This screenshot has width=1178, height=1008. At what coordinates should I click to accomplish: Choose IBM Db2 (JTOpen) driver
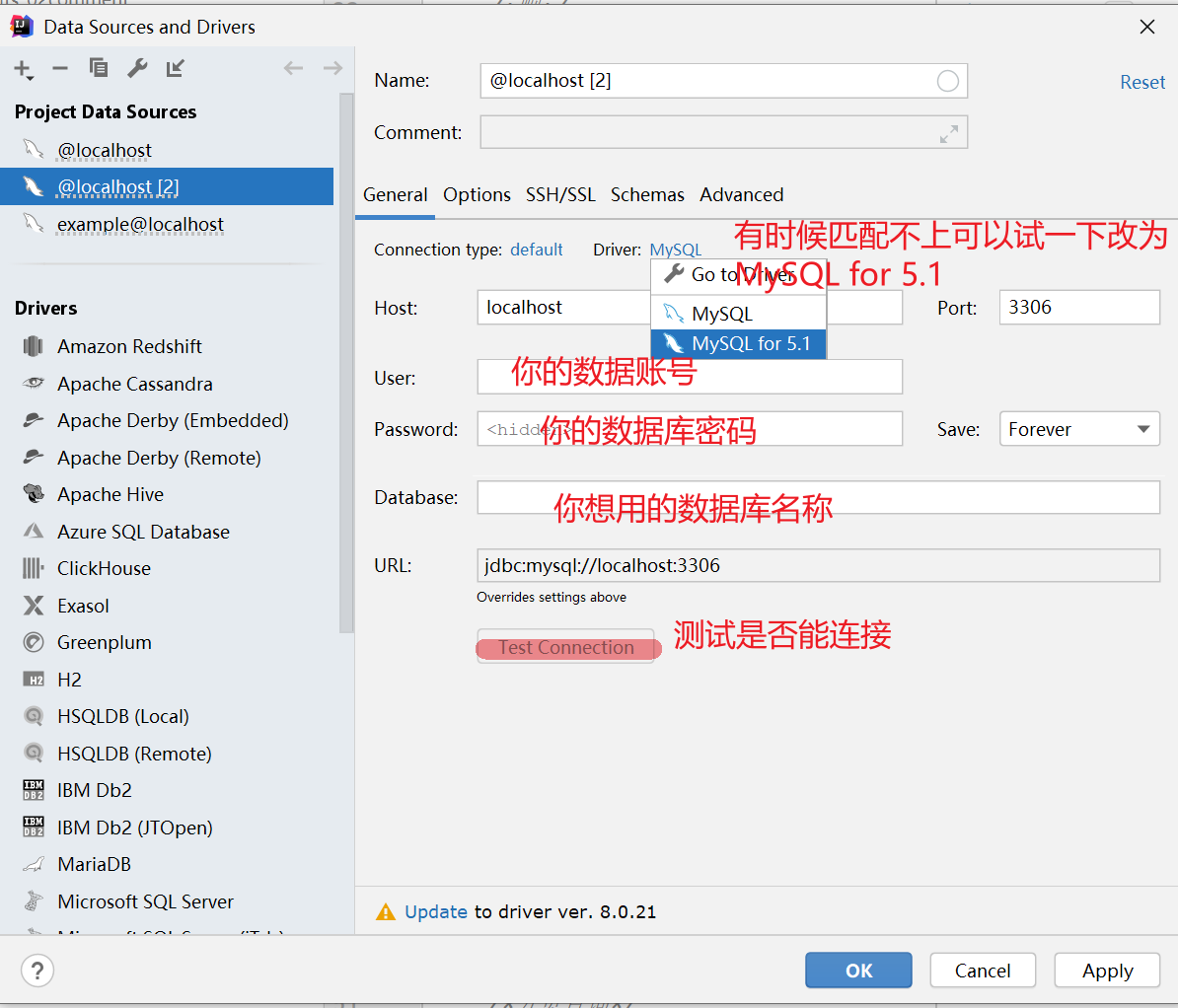tap(134, 828)
